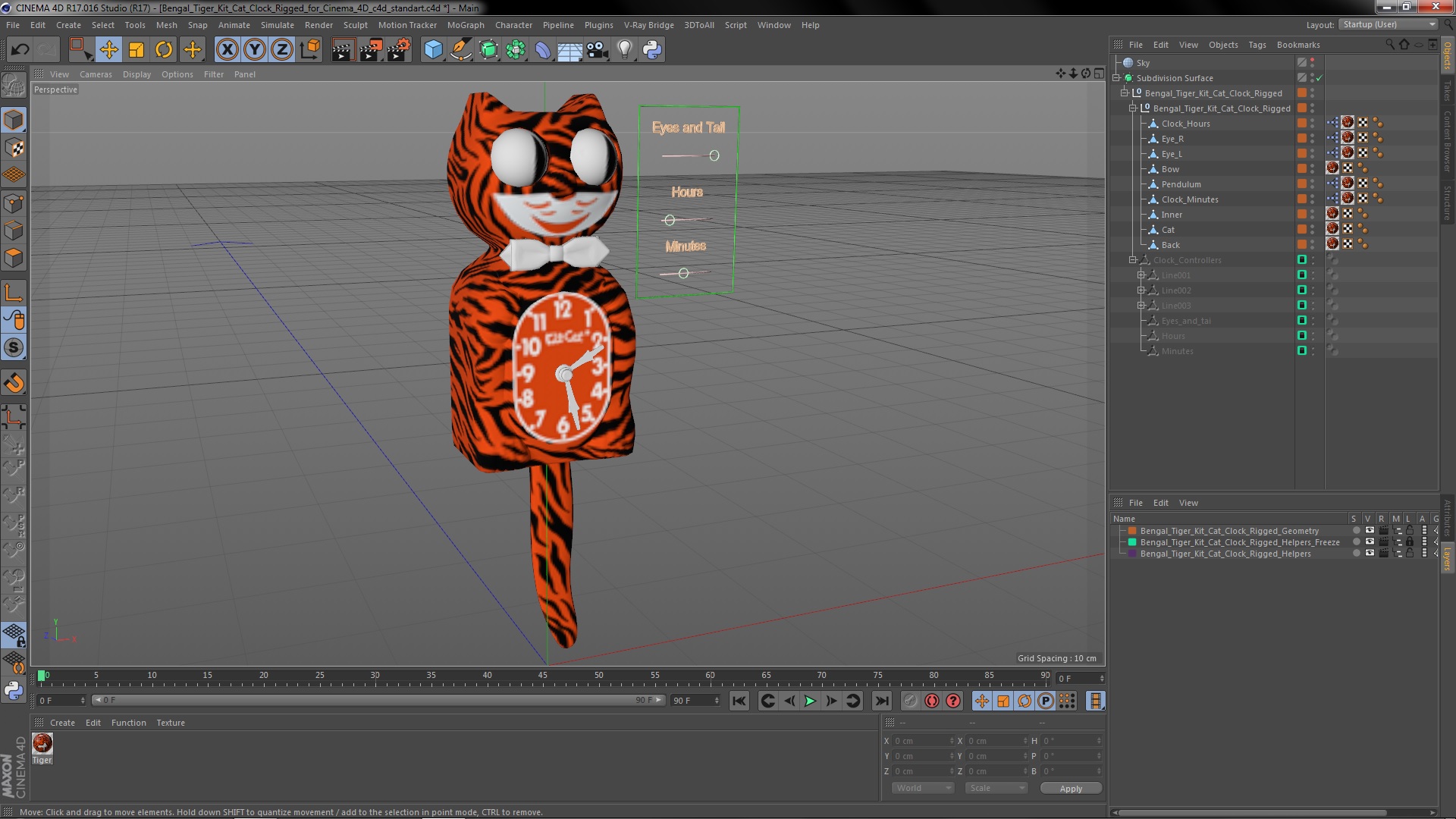Toggle visibility eye of Rigged_Helpers_Freeze layer
Viewport: 1456px width, 819px height.
[x=1370, y=542]
